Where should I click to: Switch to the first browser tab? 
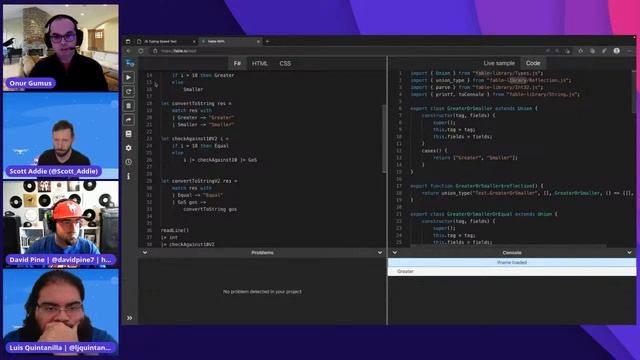[x=166, y=42]
